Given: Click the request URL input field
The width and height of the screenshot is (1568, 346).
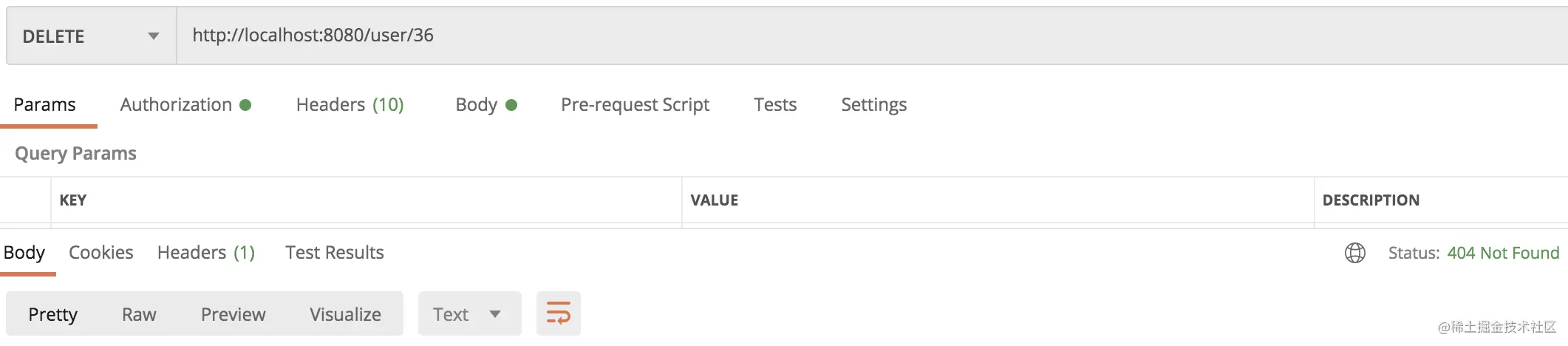Looking at the screenshot, I should coord(872,36).
